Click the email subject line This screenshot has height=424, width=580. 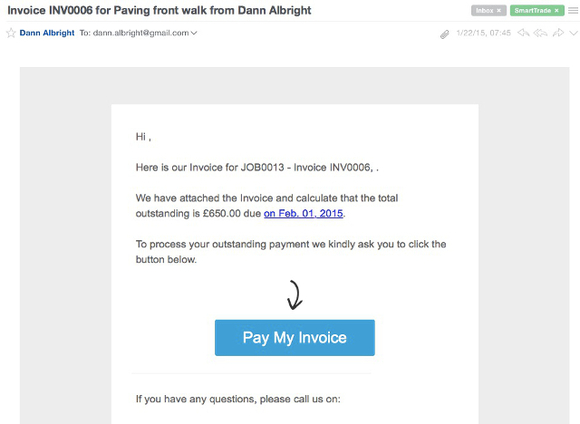click(x=159, y=10)
